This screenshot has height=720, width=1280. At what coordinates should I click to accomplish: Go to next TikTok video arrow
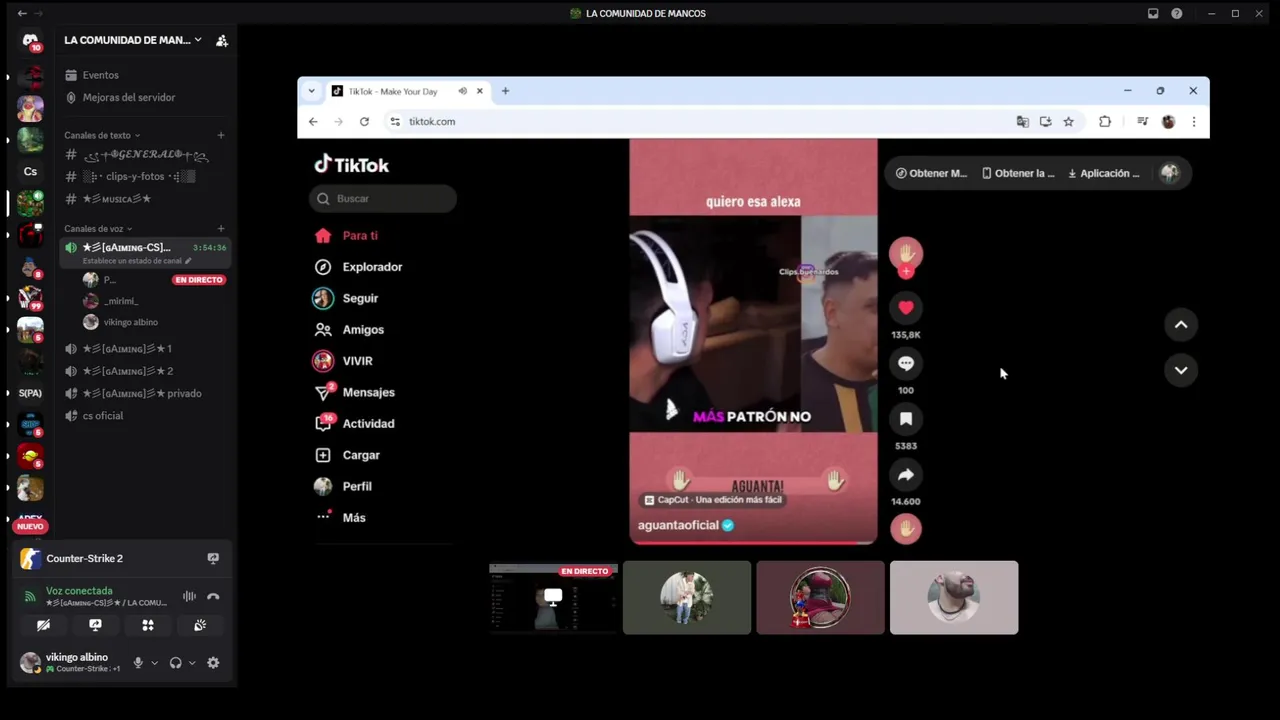coord(1181,370)
